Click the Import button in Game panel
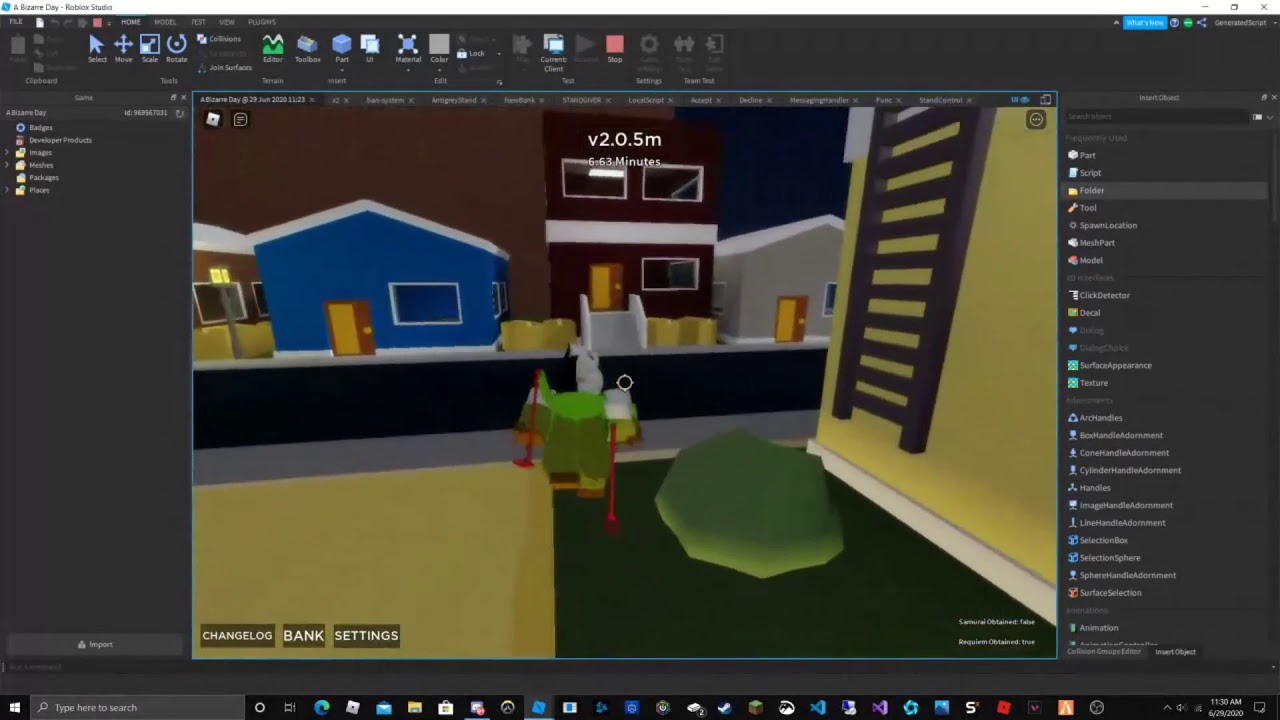Image resolution: width=1280 pixels, height=720 pixels. tap(95, 645)
